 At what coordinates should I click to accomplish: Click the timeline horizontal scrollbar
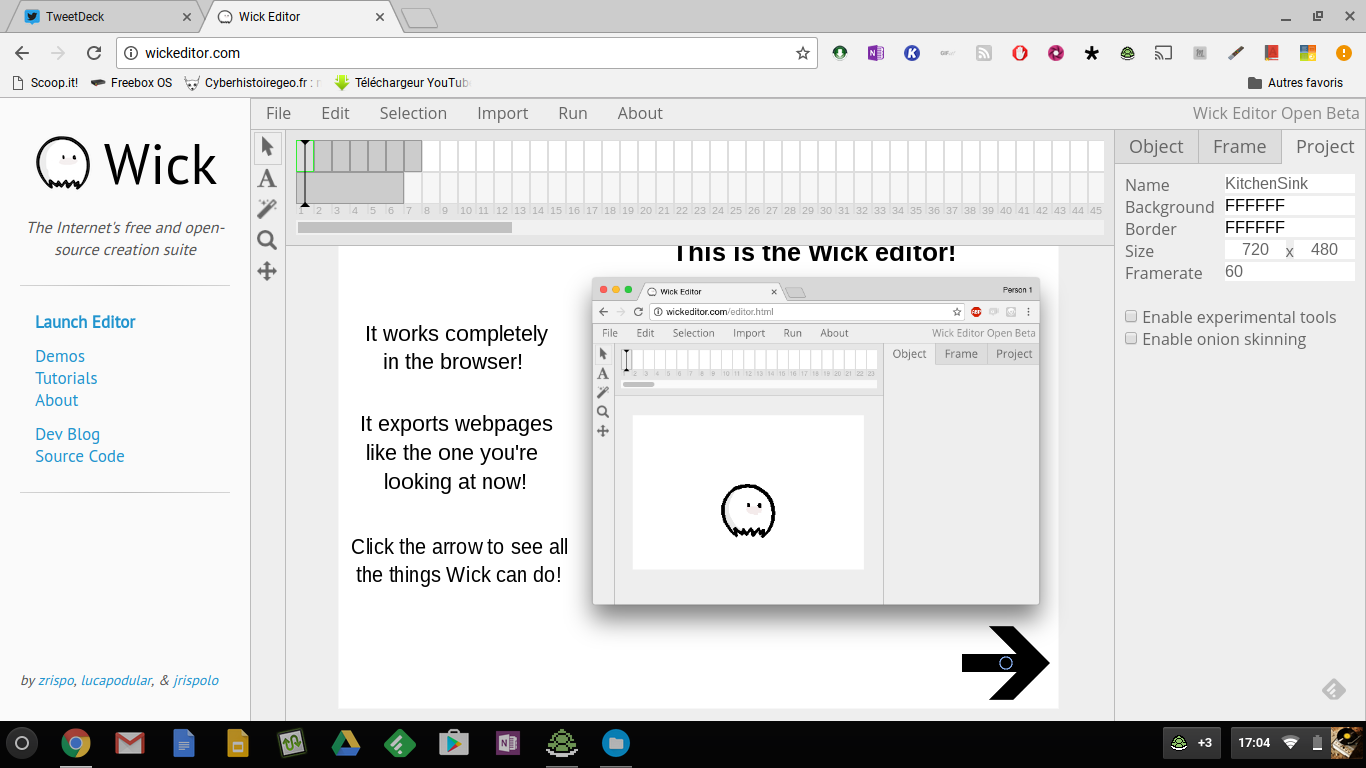[x=405, y=227]
